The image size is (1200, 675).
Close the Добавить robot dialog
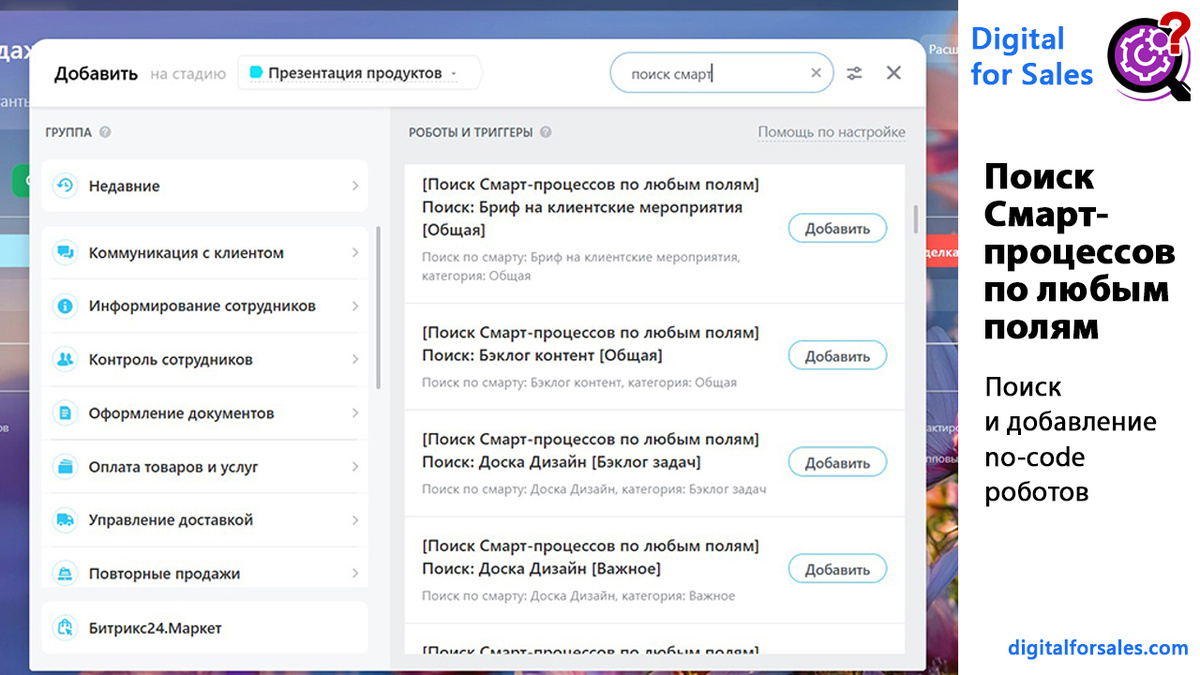(x=894, y=73)
